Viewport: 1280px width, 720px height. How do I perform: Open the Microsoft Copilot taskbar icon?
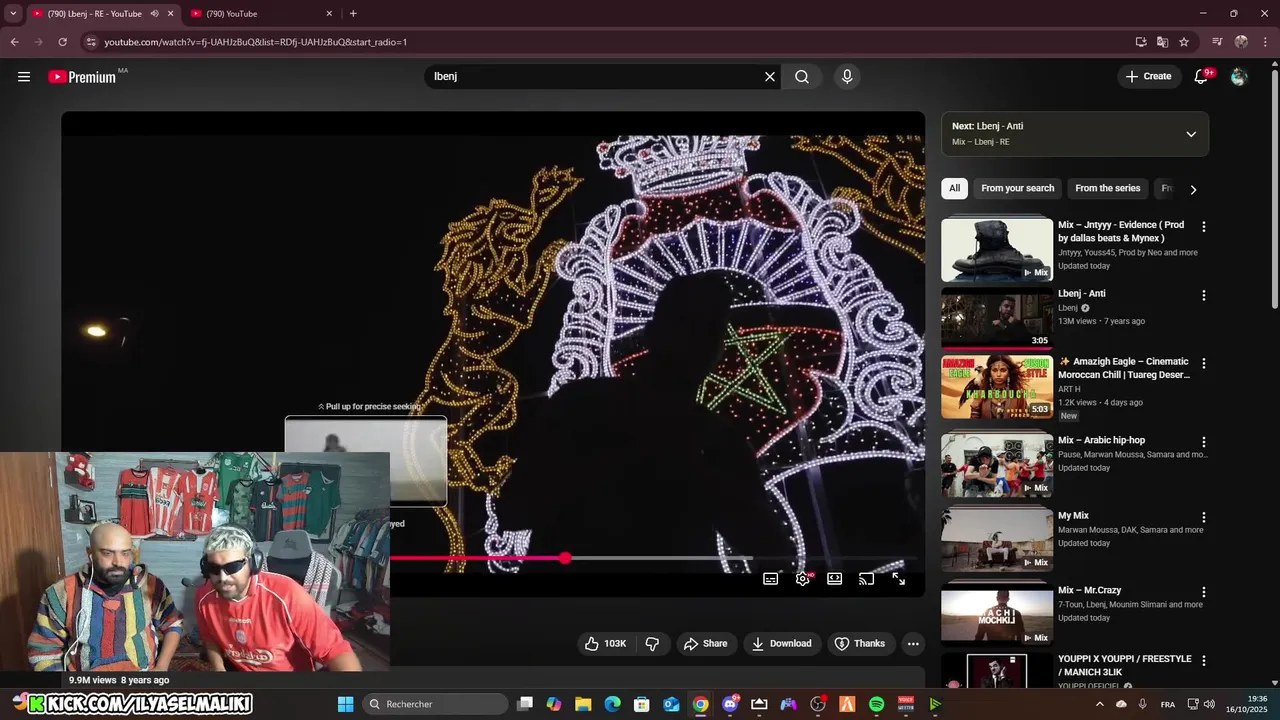click(554, 704)
